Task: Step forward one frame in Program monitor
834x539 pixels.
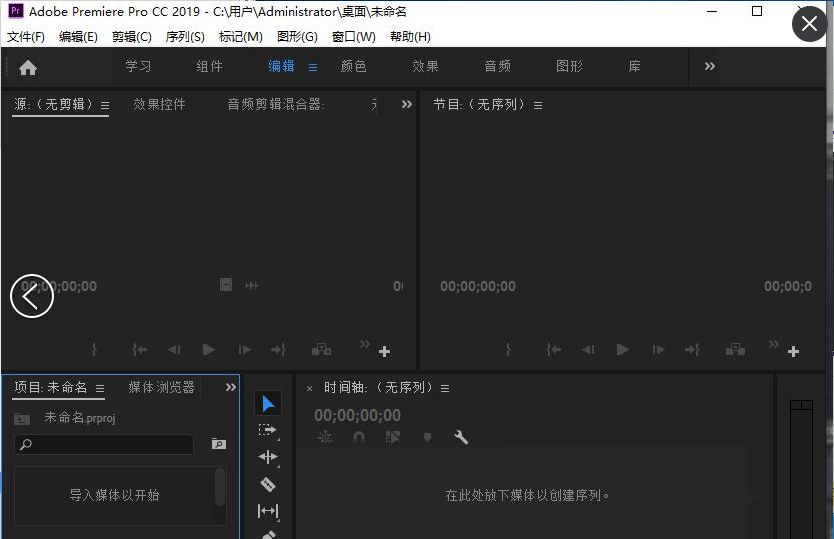Action: tap(658, 350)
